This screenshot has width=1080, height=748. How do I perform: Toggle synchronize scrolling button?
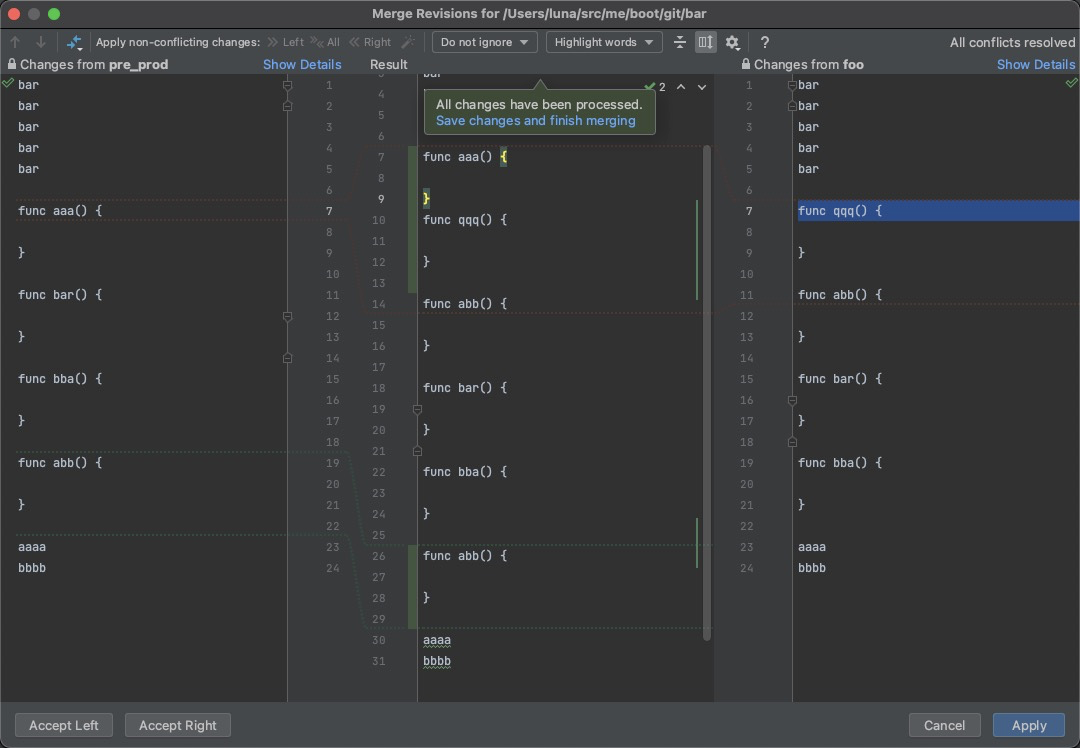(706, 42)
